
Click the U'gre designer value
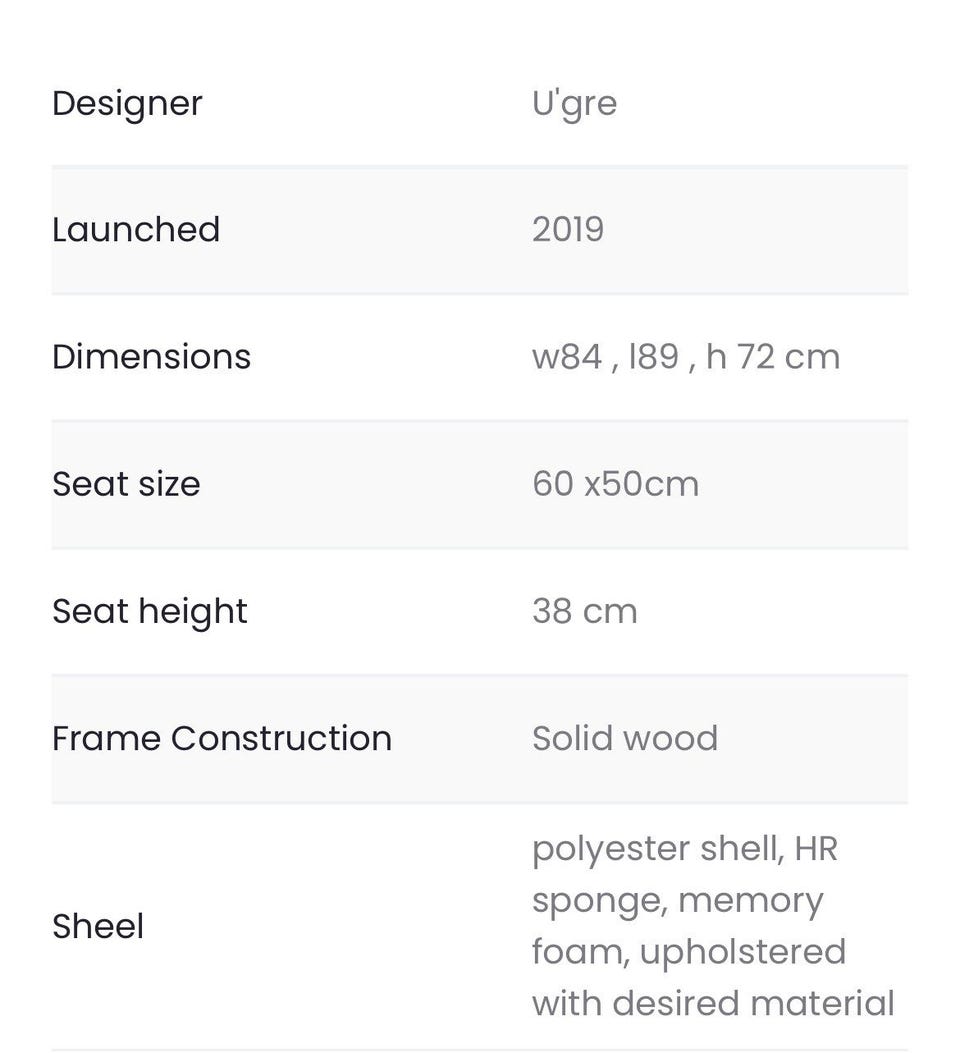click(574, 103)
